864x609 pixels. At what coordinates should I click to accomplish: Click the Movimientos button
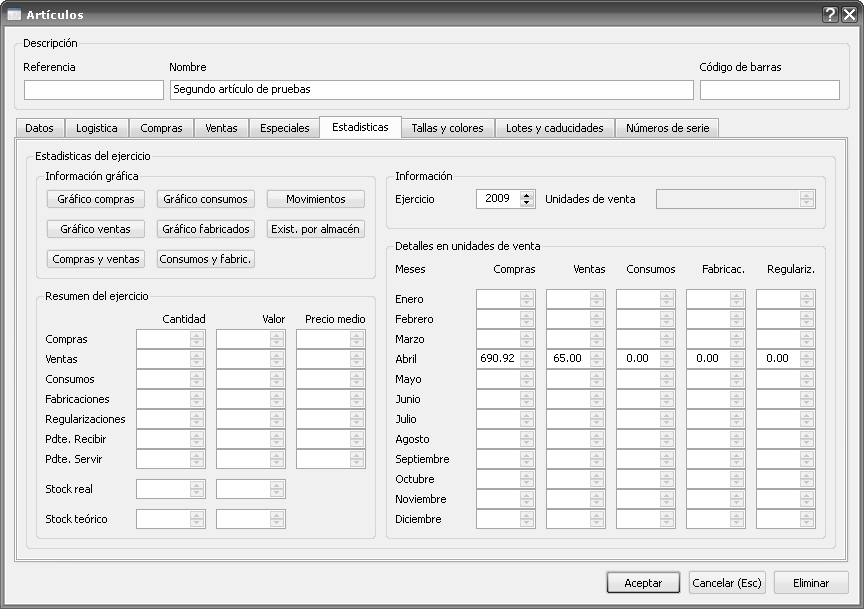click(x=315, y=199)
